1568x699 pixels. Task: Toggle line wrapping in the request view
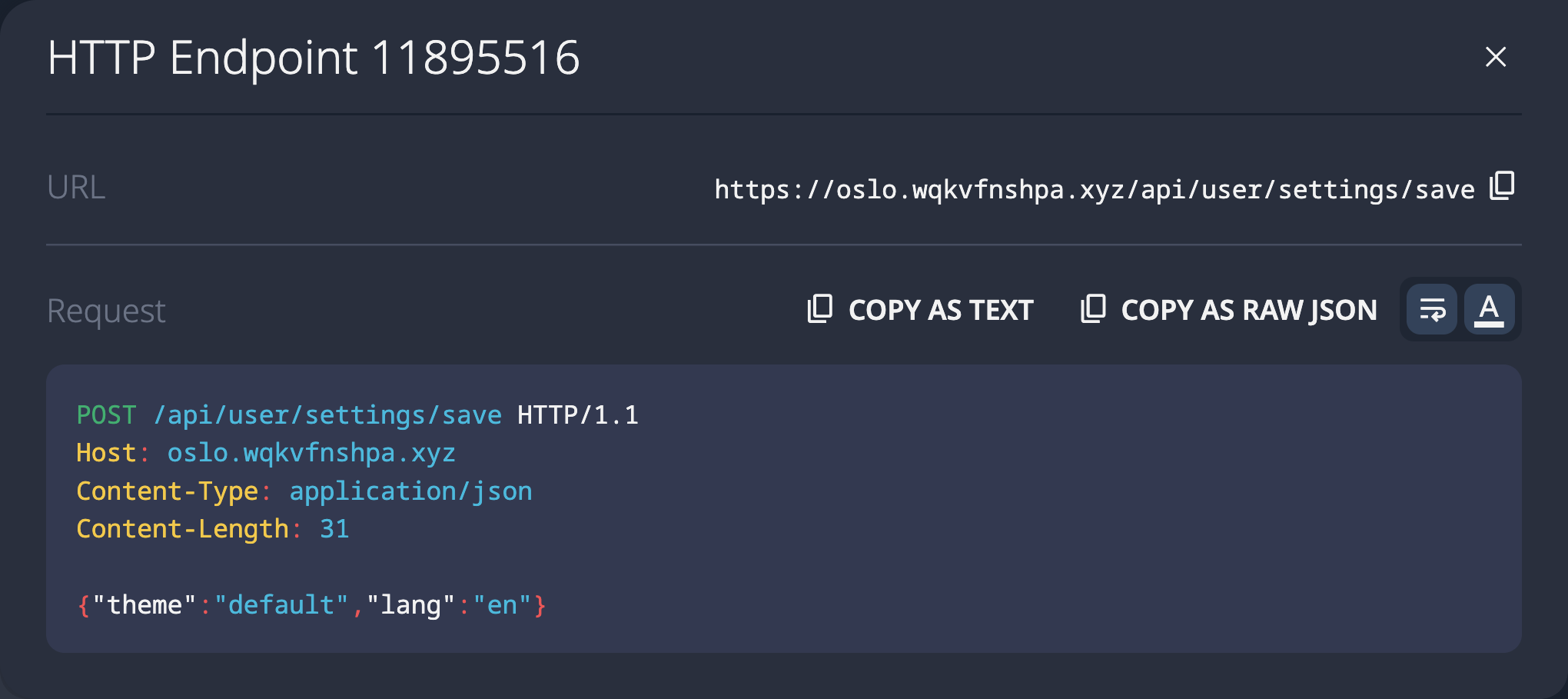click(x=1432, y=310)
